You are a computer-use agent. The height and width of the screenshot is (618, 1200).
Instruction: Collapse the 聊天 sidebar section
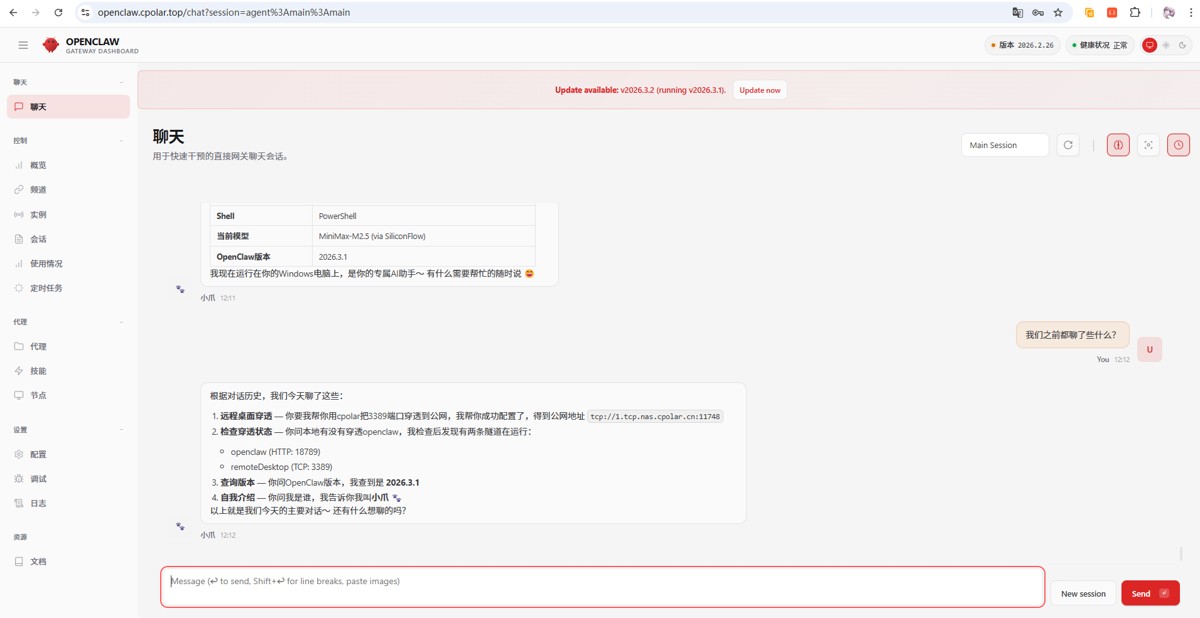69,82
